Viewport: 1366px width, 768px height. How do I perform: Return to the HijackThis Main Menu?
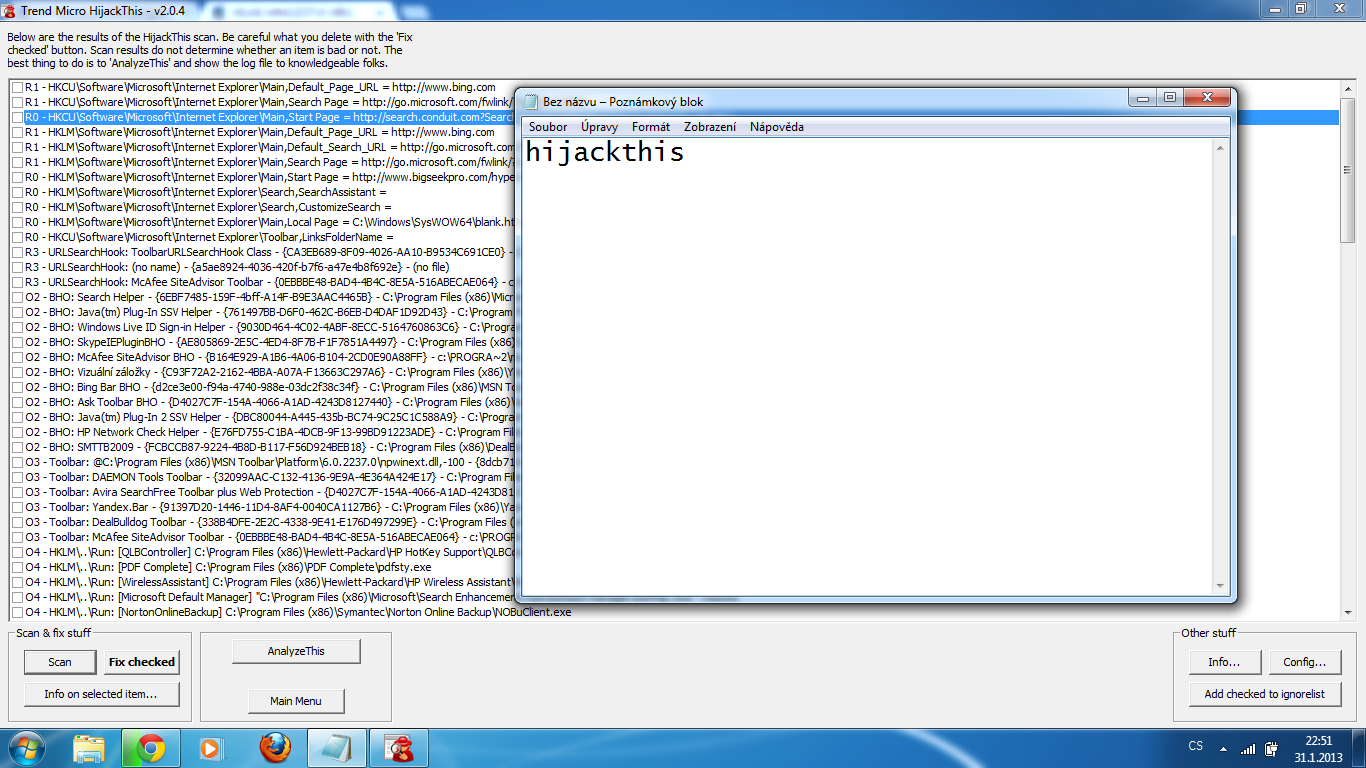click(296, 701)
